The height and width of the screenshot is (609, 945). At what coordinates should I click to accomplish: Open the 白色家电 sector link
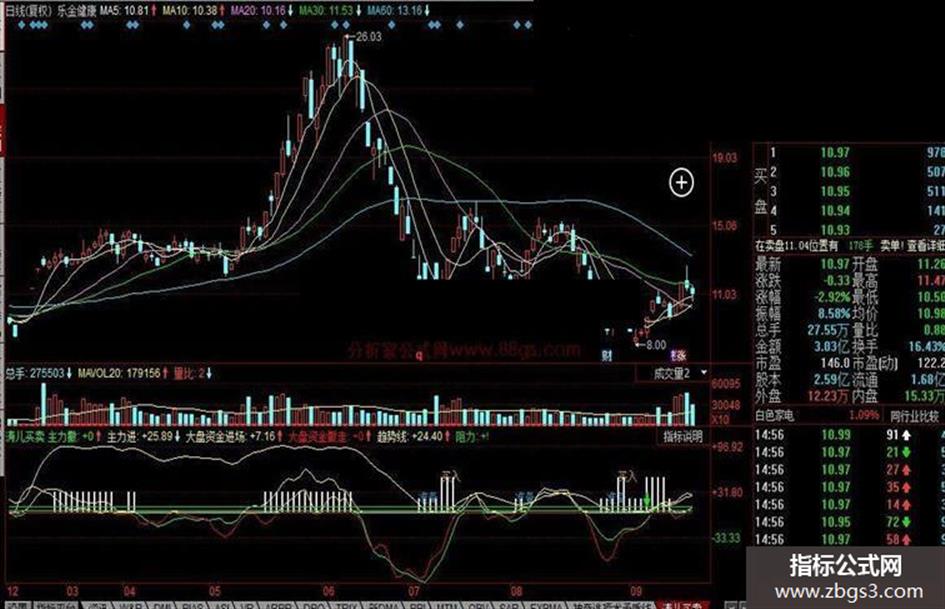coord(774,415)
